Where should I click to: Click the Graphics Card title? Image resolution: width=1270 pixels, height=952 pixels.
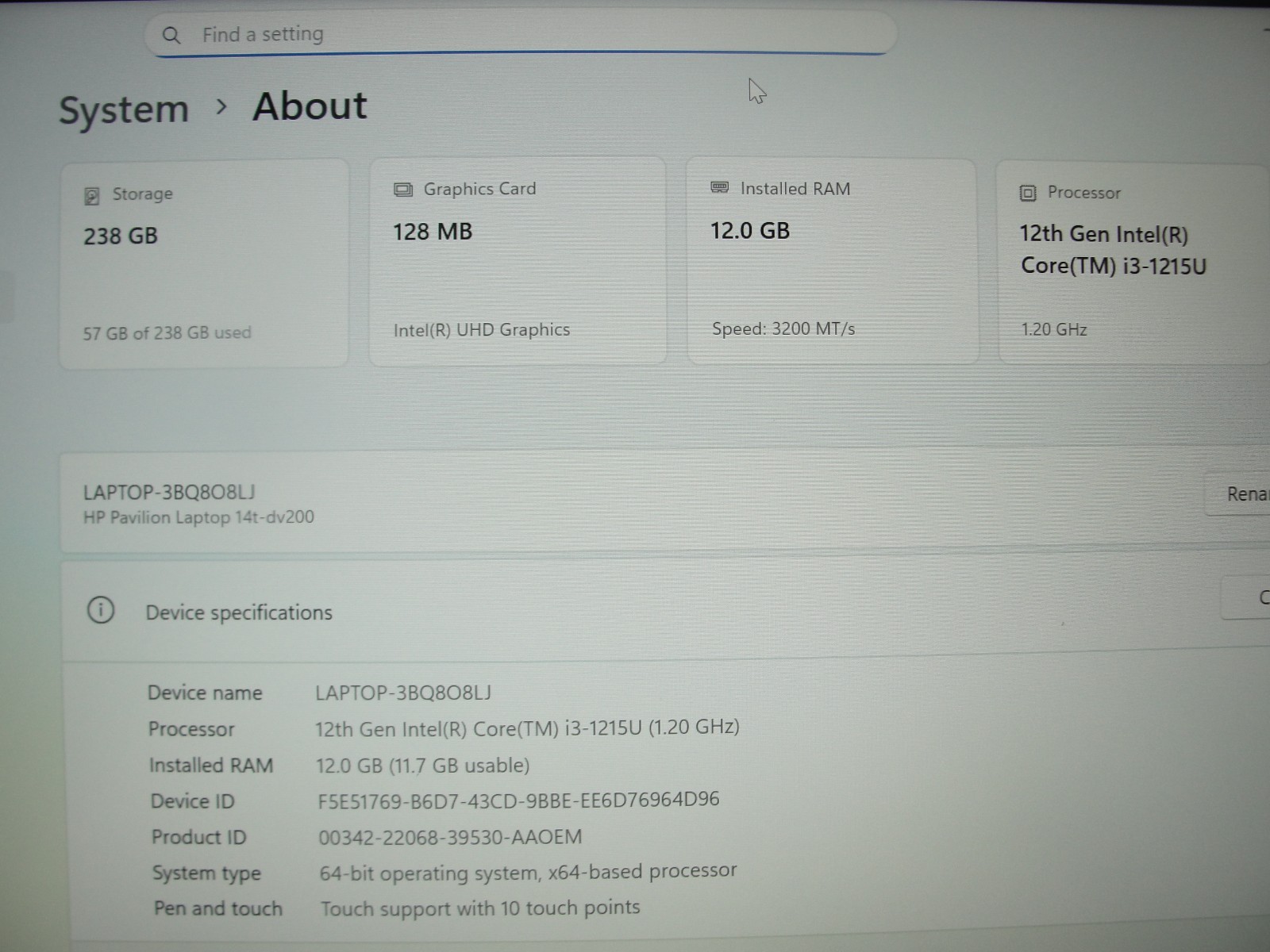click(x=479, y=189)
